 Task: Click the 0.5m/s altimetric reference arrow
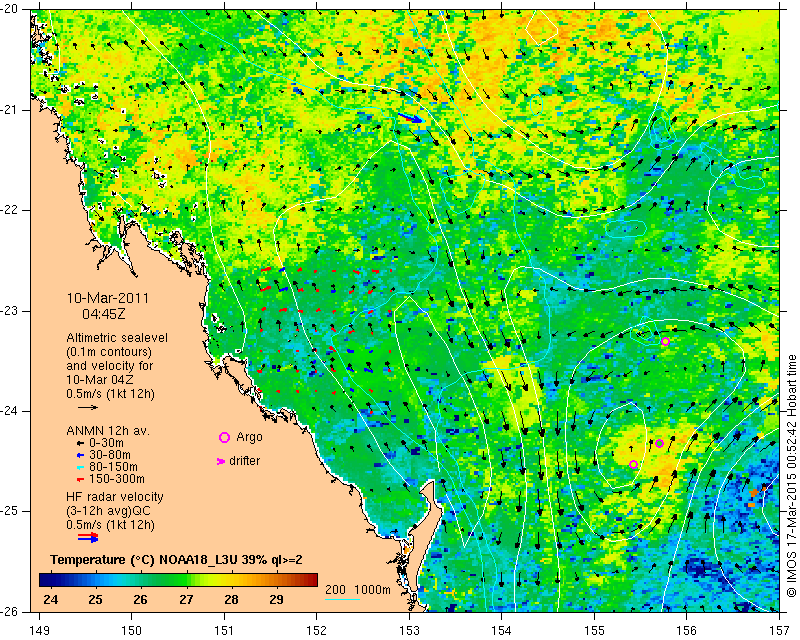pyautogui.click(x=88, y=407)
